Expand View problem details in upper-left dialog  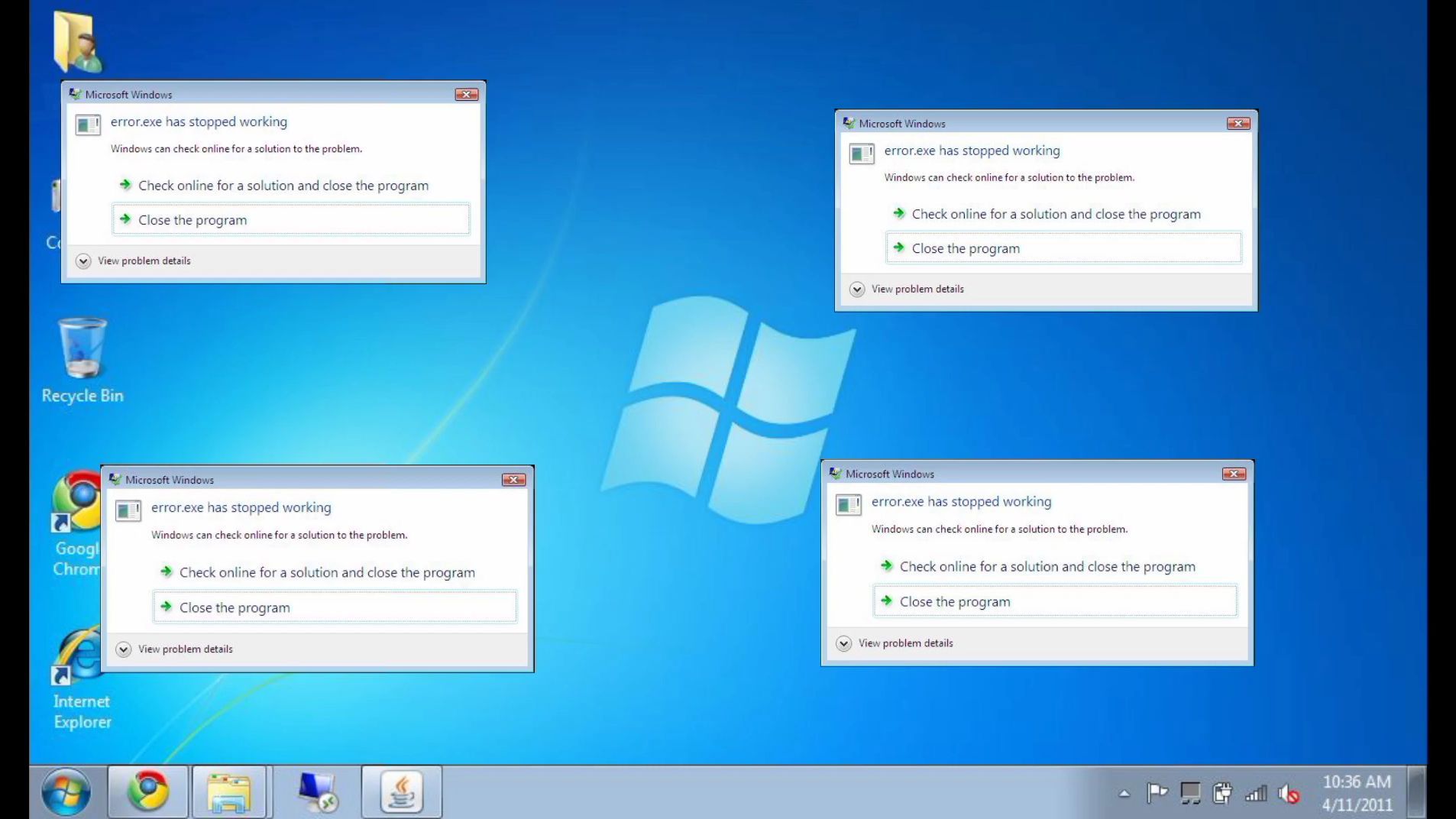(134, 261)
